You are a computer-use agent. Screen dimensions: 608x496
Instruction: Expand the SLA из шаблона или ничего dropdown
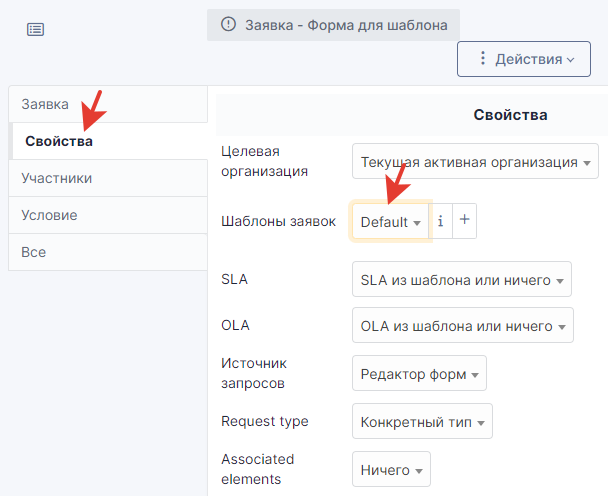pyautogui.click(x=462, y=279)
